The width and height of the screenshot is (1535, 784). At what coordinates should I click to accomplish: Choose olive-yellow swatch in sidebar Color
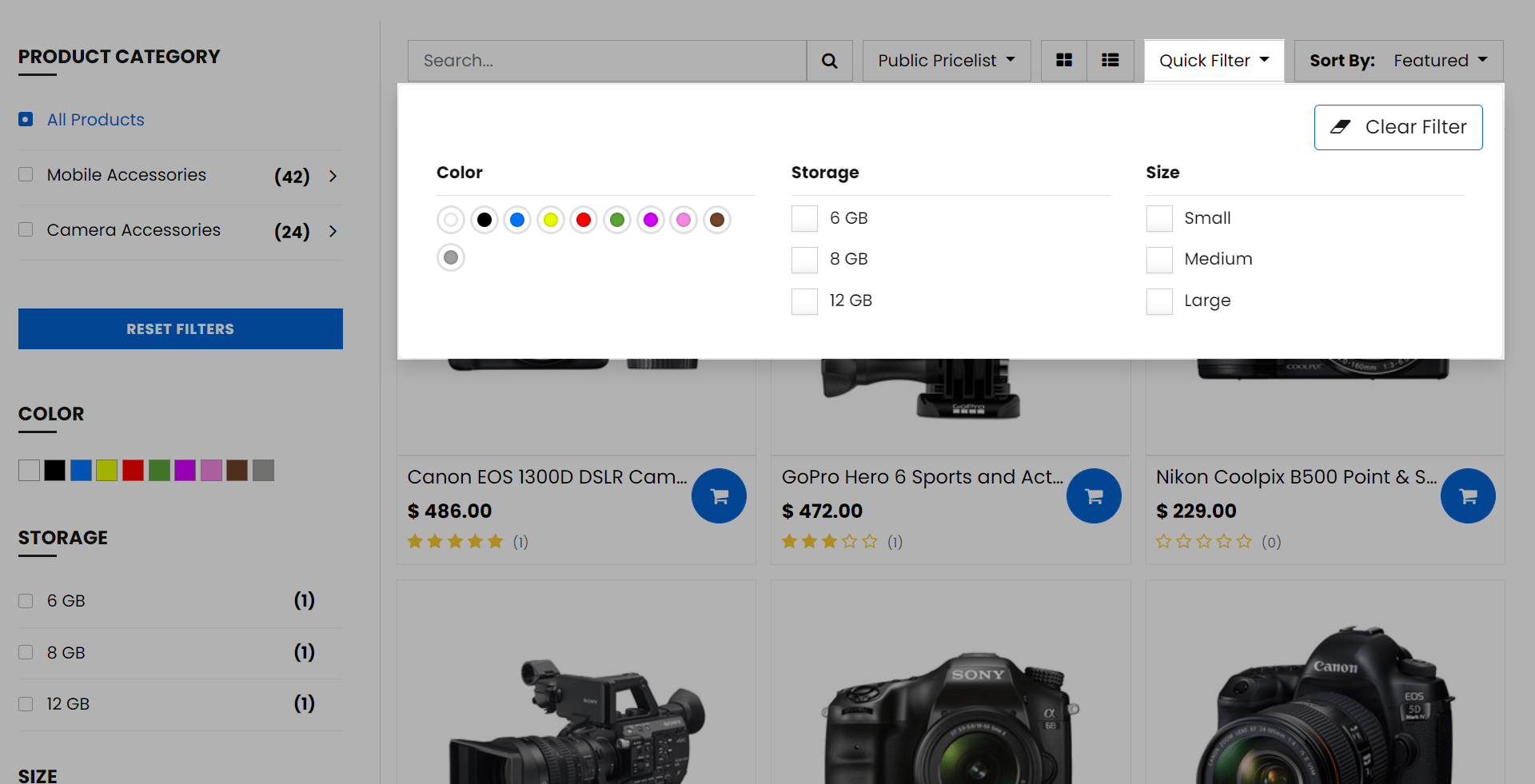point(106,471)
